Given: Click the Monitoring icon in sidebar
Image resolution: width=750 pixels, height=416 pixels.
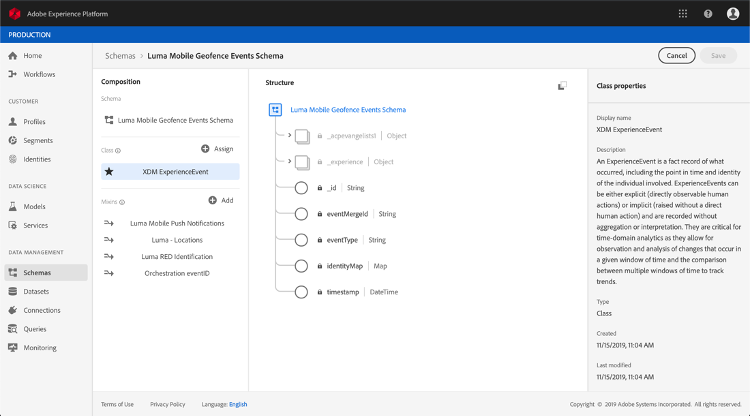Looking at the screenshot, I should pyautogui.click(x=13, y=348).
